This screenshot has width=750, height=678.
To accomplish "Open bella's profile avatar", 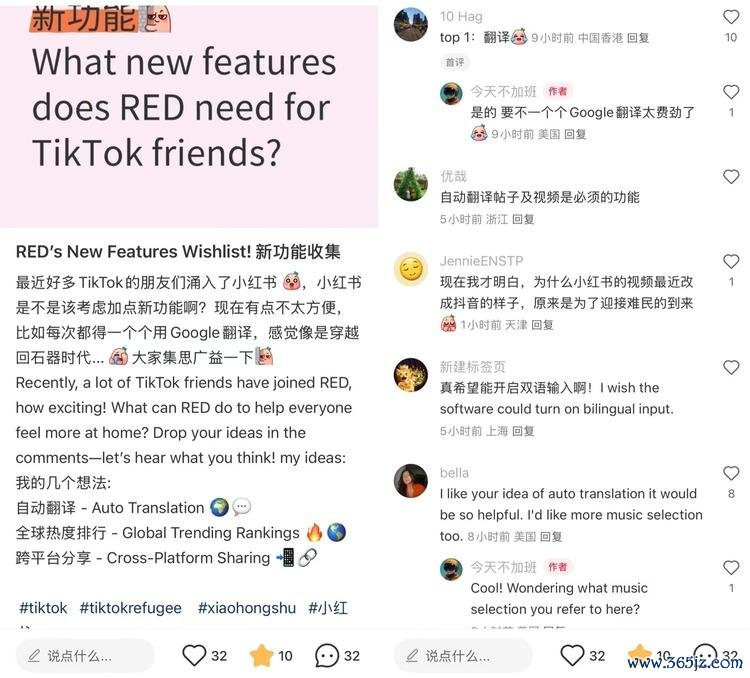I will (x=410, y=481).
